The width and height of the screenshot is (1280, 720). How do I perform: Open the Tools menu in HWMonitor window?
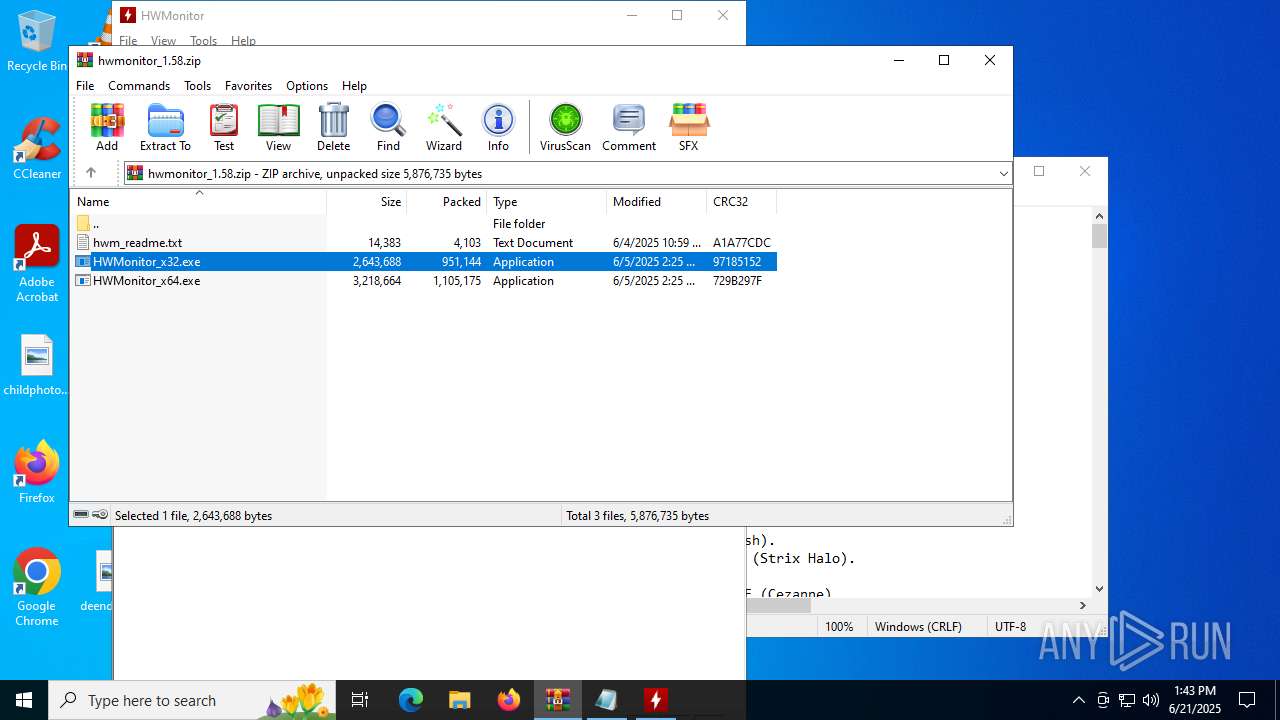[x=203, y=41]
